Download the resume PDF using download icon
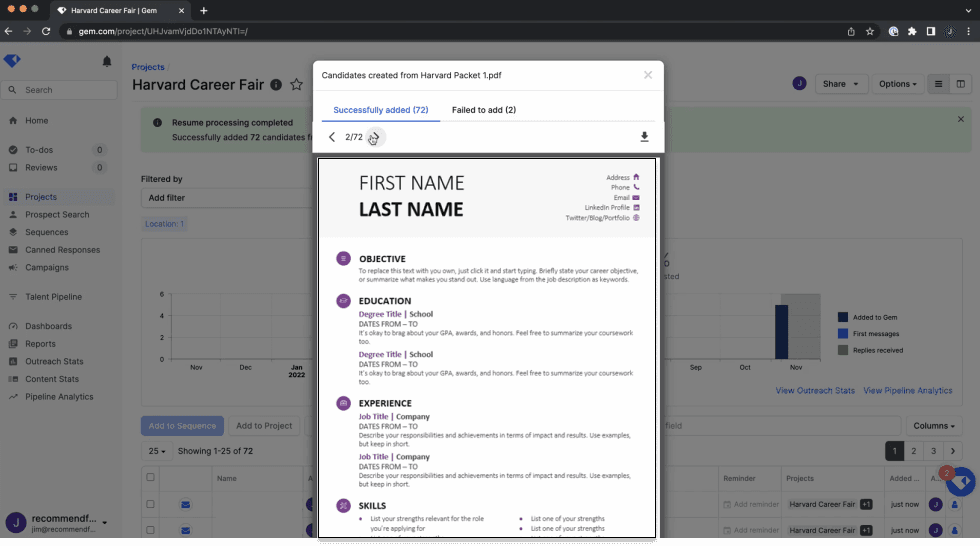The width and height of the screenshot is (980, 546). (x=644, y=137)
